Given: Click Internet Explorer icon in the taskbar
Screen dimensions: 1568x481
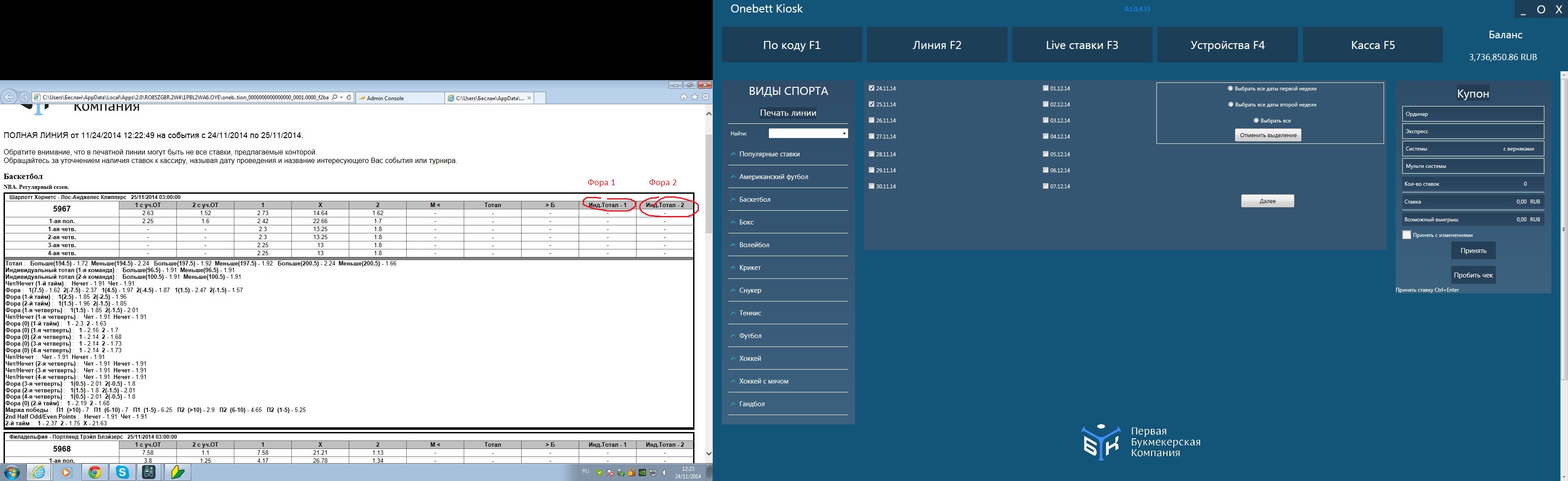Looking at the screenshot, I should (38, 473).
